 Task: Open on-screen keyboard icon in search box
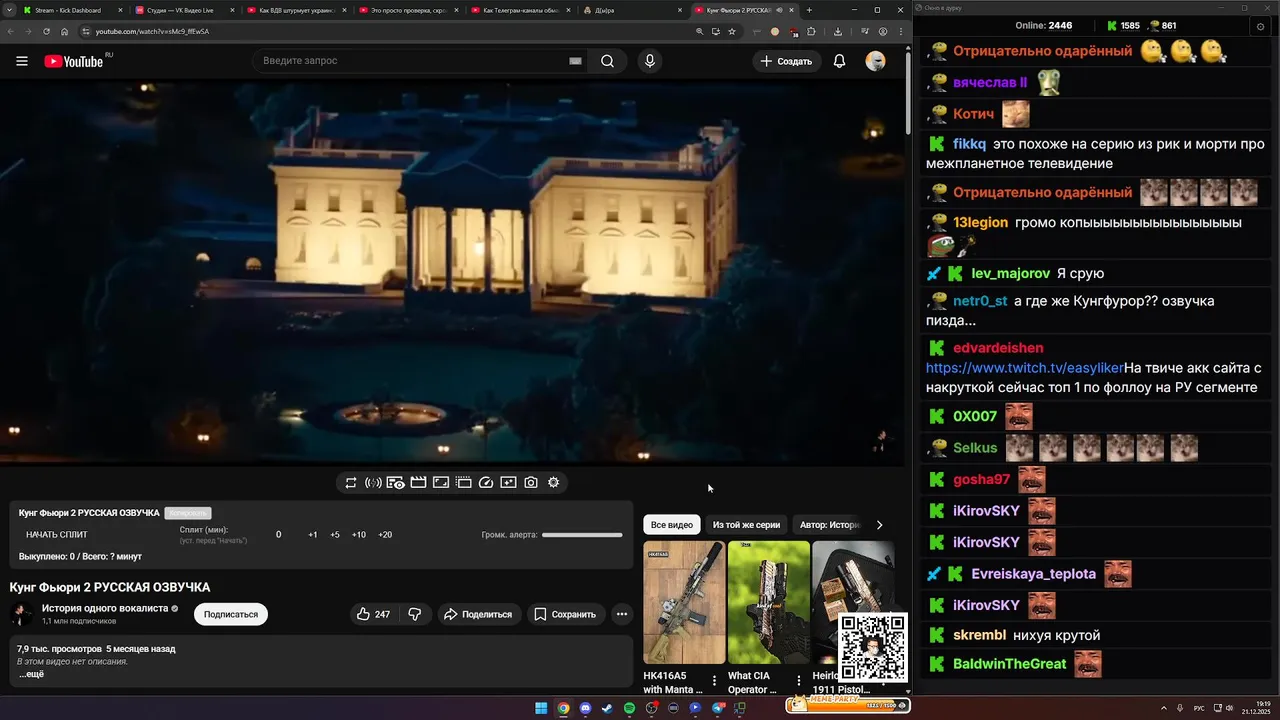click(x=575, y=61)
